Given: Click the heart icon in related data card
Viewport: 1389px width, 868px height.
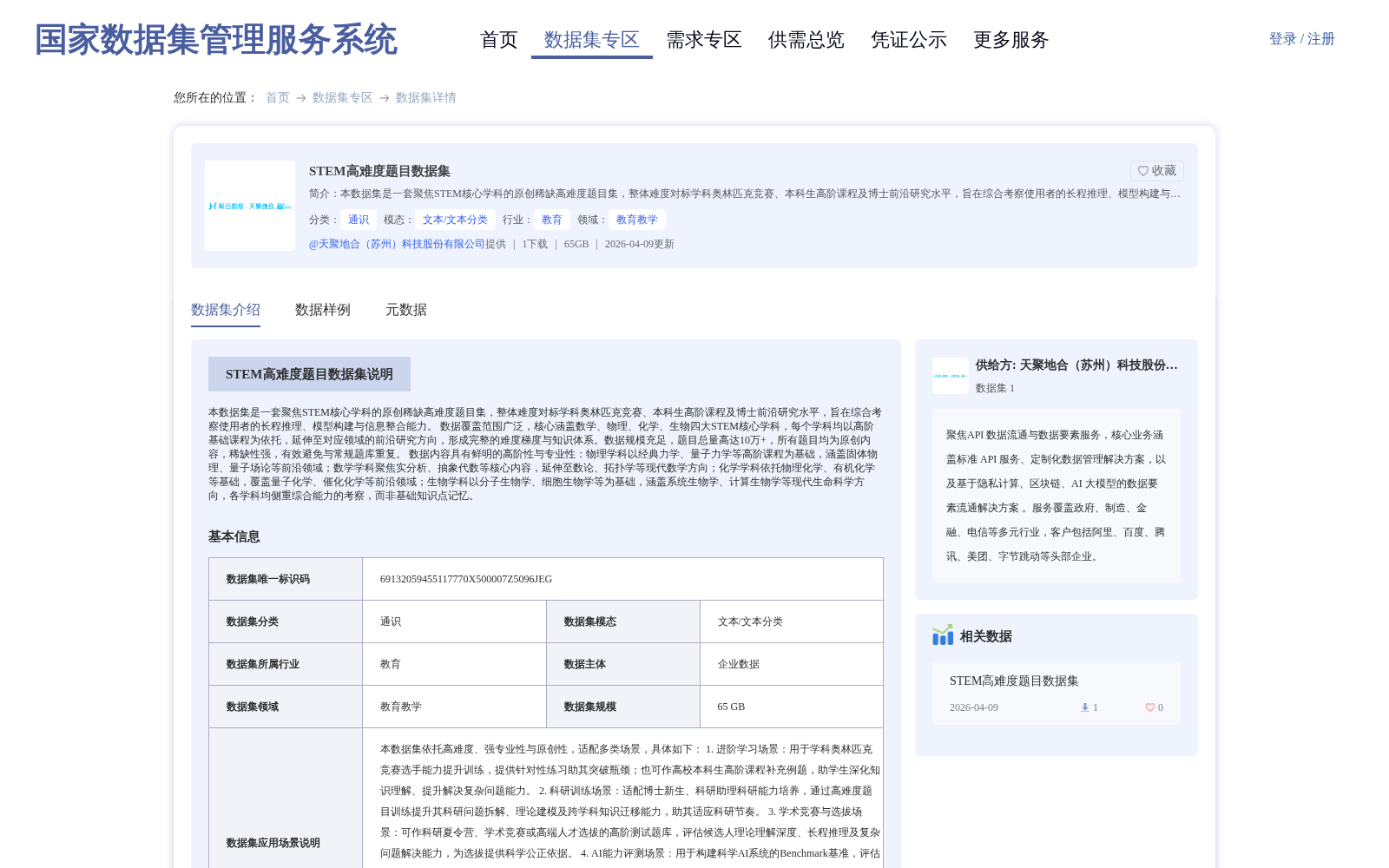Looking at the screenshot, I should (x=1150, y=707).
